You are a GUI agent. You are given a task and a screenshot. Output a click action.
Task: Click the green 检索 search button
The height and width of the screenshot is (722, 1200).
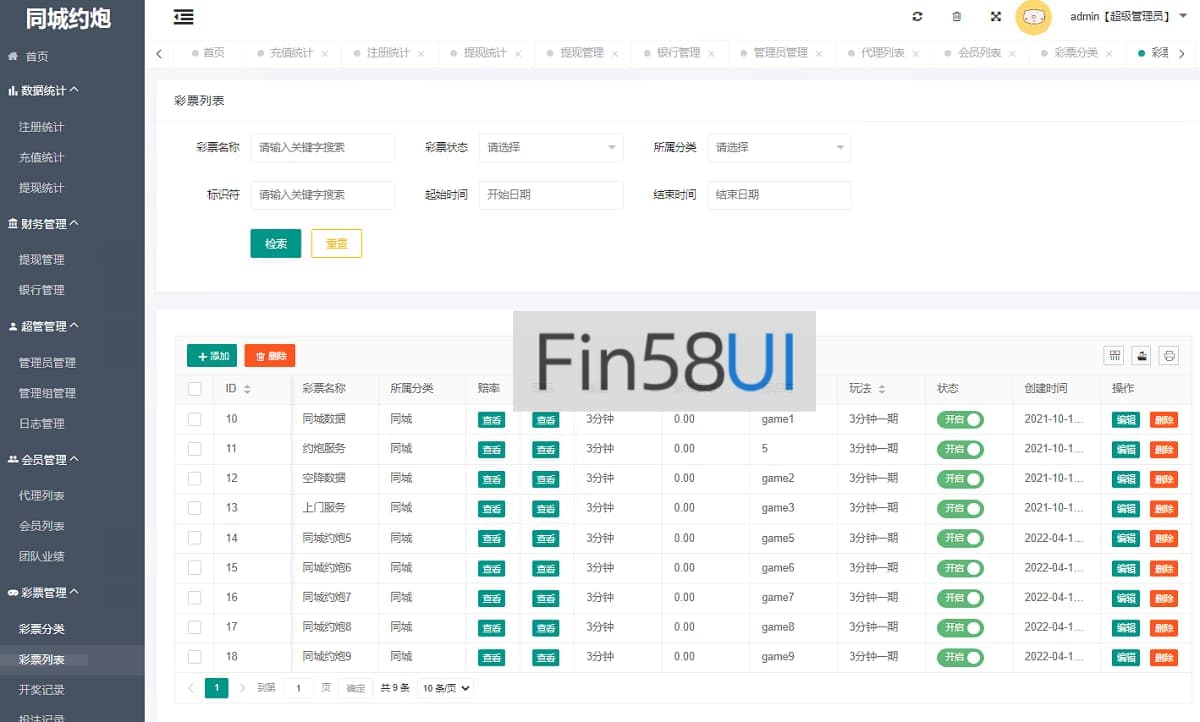[275, 243]
